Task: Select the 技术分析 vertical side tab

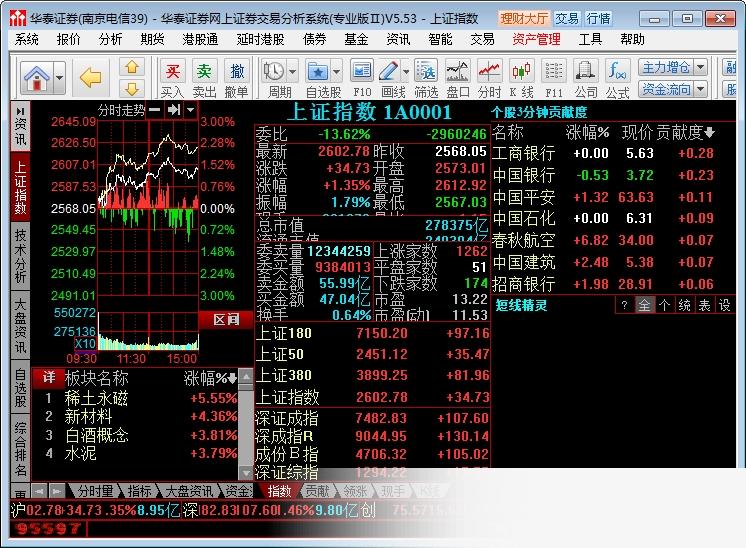Action: coord(20,255)
